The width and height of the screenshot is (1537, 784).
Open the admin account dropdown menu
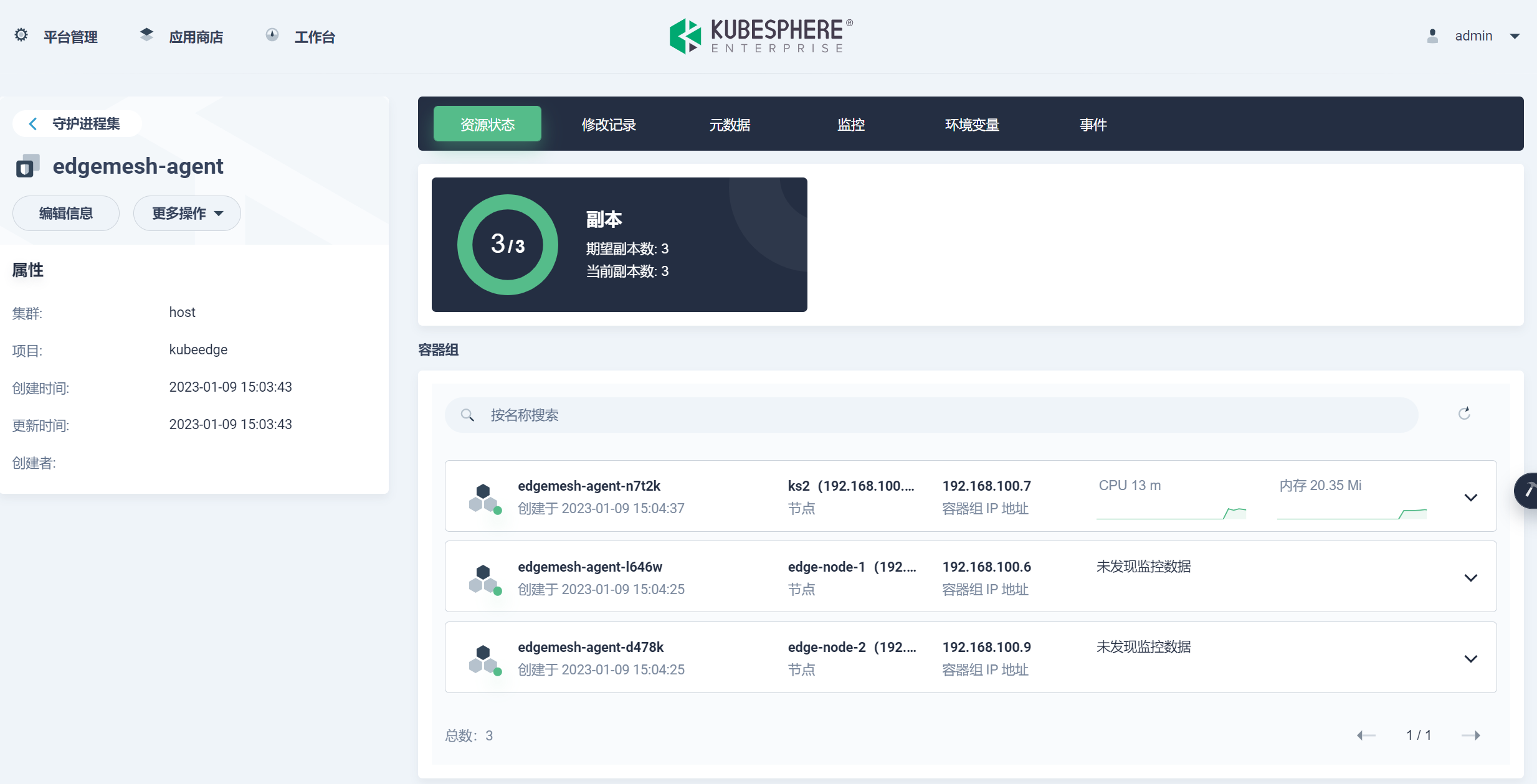pos(1515,35)
